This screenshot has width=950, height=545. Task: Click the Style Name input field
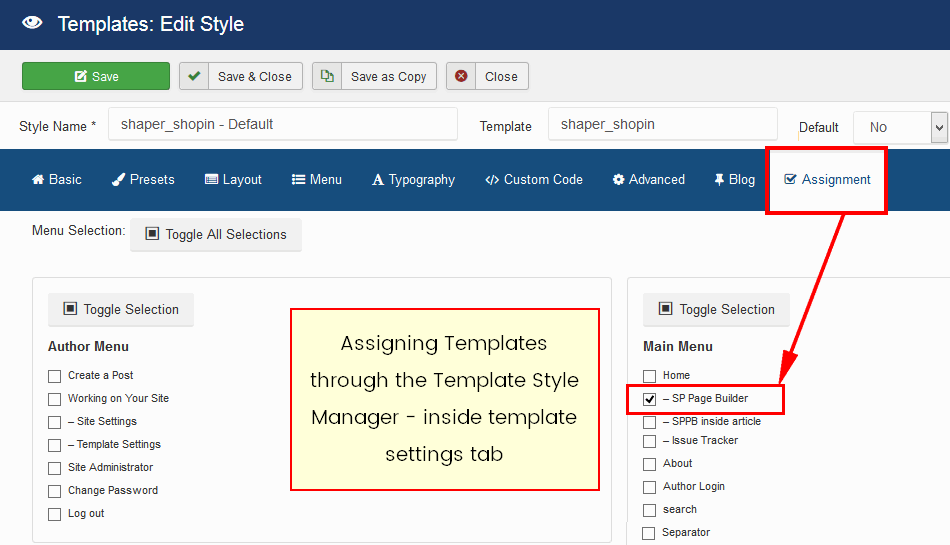tap(282, 125)
